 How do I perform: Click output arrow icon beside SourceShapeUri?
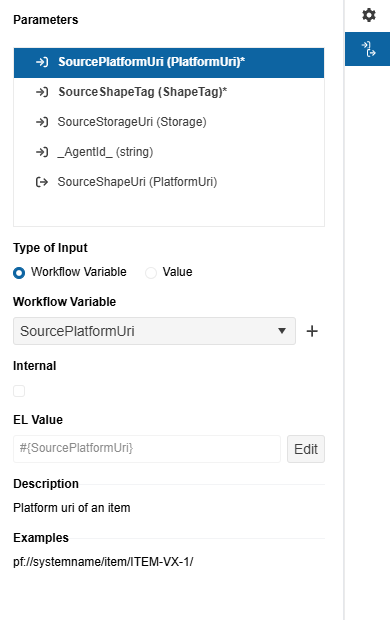(42, 182)
